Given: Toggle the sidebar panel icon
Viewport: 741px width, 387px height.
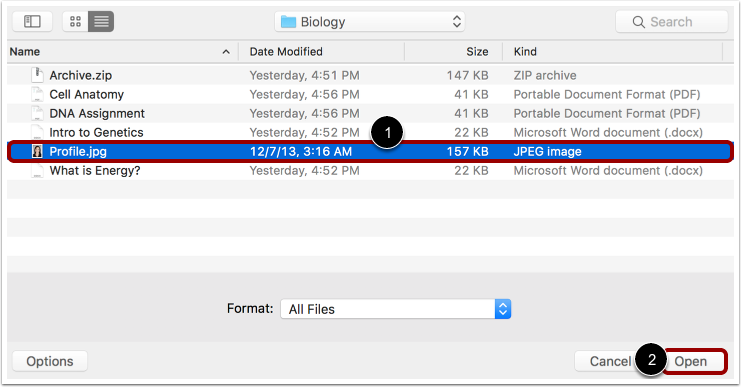Looking at the screenshot, I should point(32,21).
